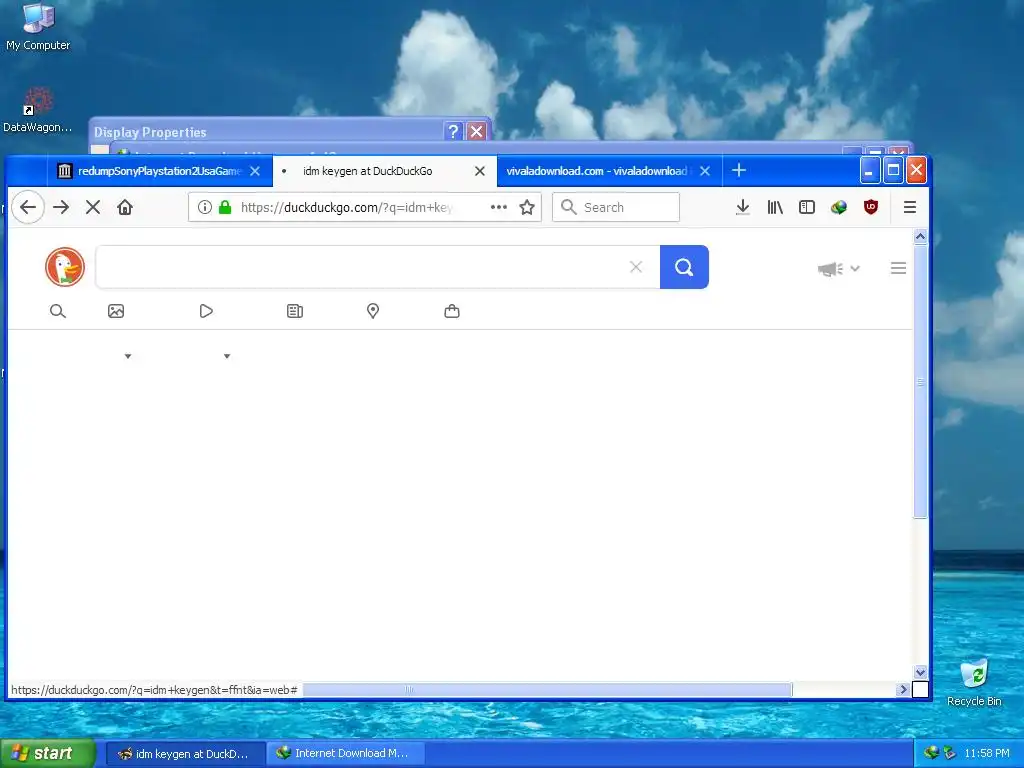1024x768 pixels.
Task: Click the taskbar clock showing 11:58 PM
Action: pos(987,754)
